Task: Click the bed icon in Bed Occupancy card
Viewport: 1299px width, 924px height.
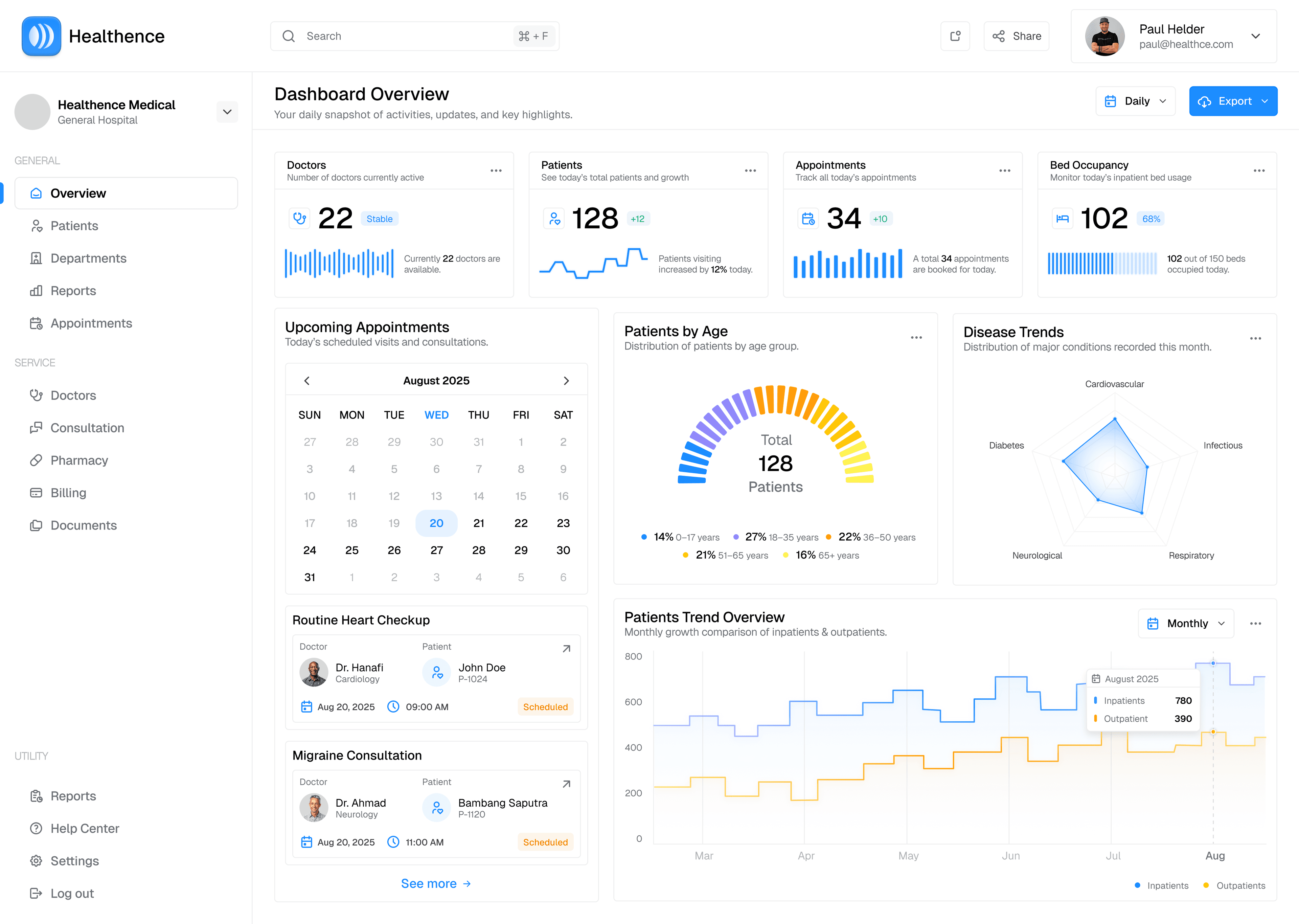Action: coord(1063,219)
